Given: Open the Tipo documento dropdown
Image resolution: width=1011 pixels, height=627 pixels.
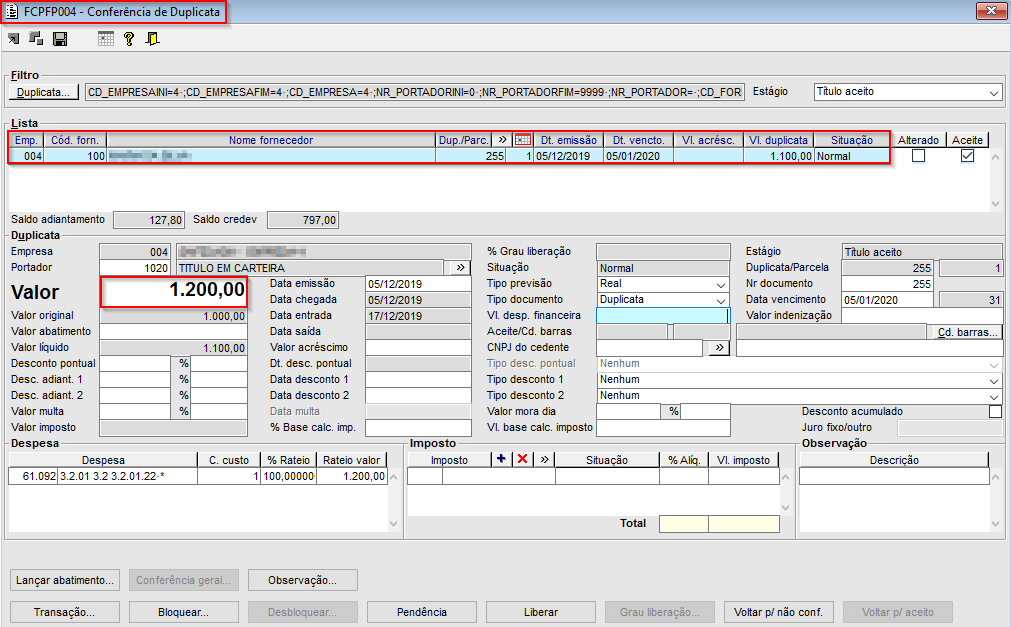Looking at the screenshot, I should 721,300.
